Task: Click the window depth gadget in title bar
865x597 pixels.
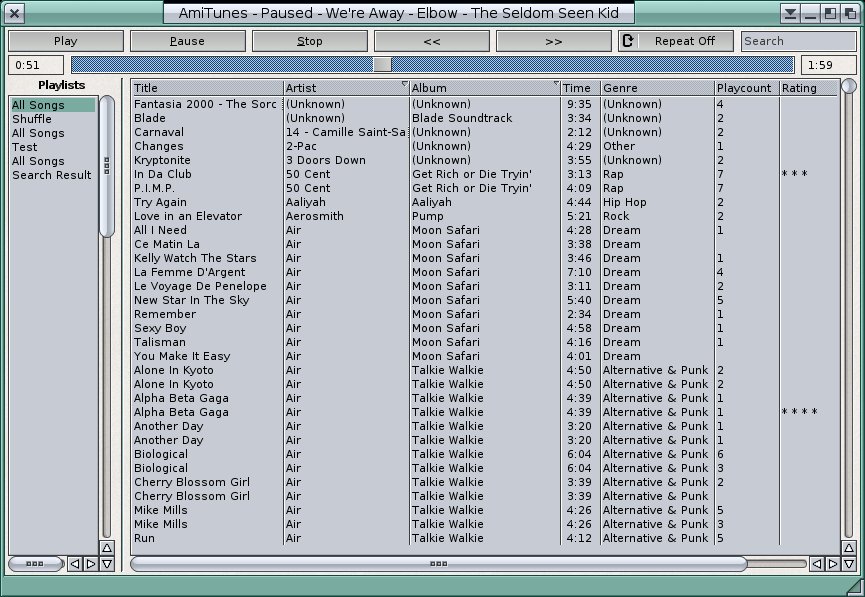Action: (850, 14)
